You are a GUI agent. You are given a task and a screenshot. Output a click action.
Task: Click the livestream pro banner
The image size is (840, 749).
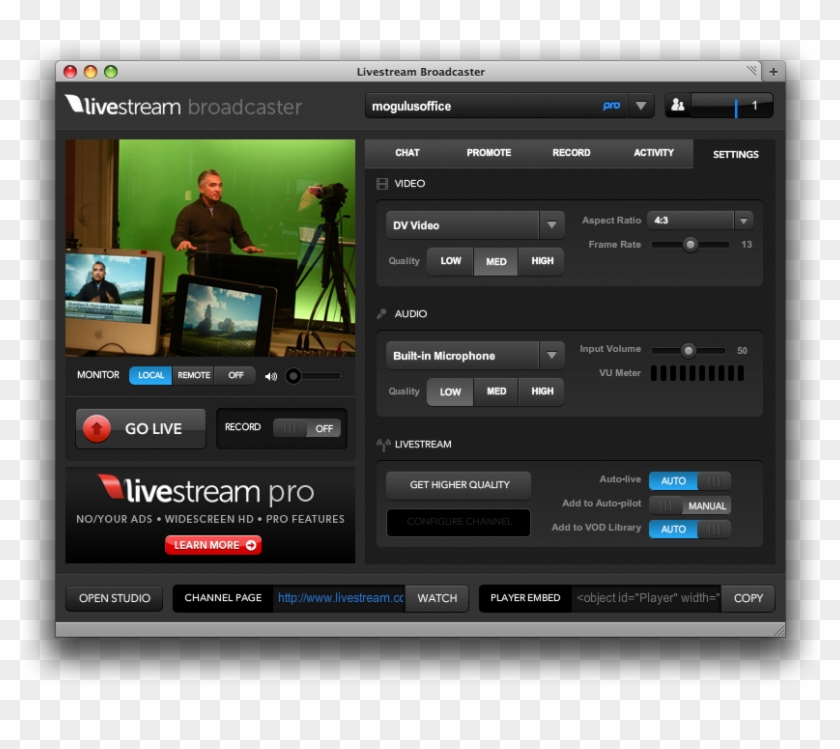click(210, 515)
